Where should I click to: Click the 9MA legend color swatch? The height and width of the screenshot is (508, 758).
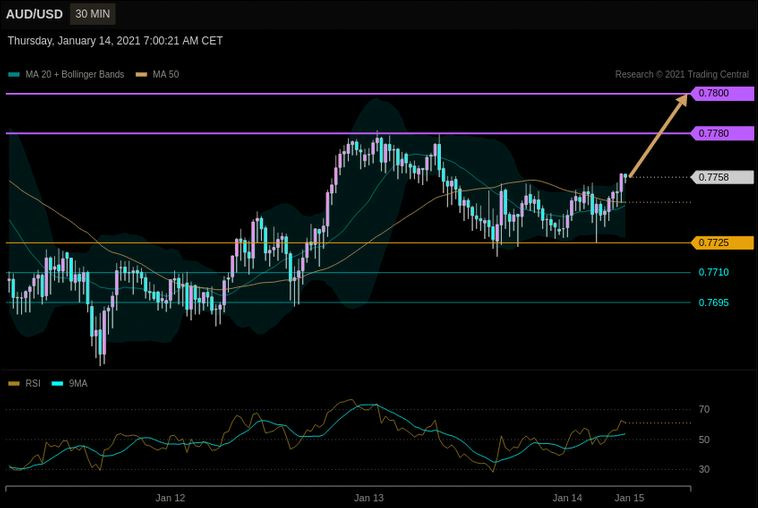58,384
